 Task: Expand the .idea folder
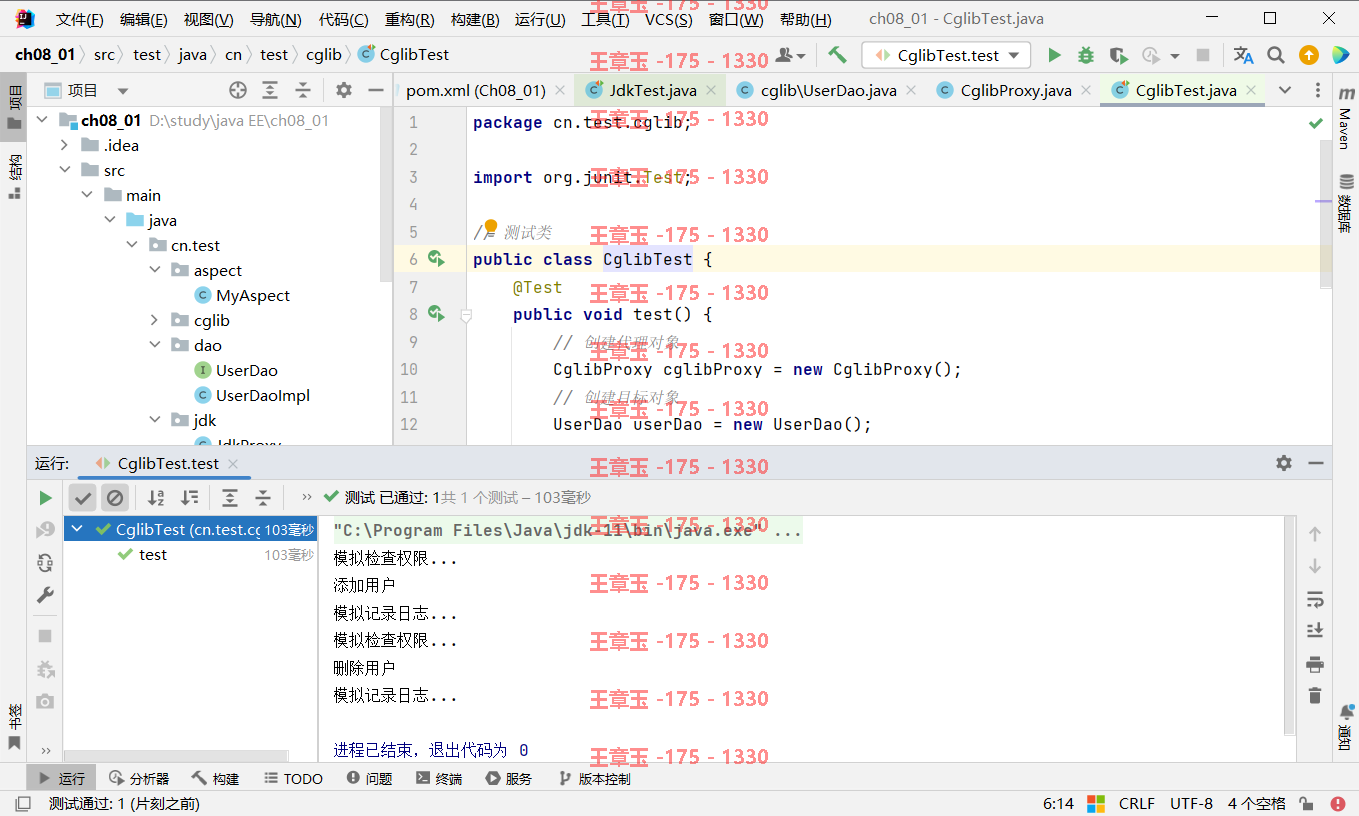pos(65,145)
